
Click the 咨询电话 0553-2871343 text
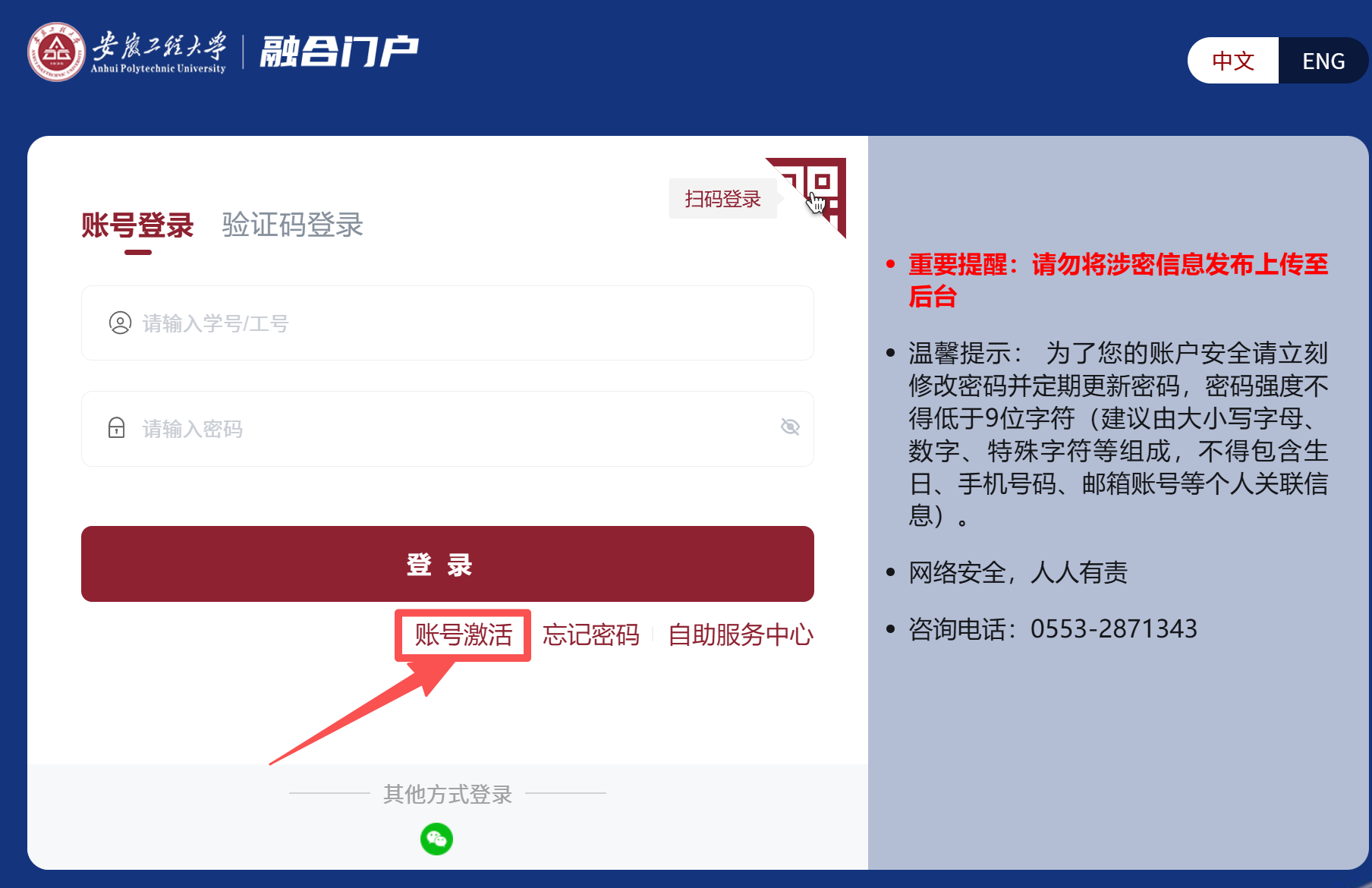coord(1053,628)
